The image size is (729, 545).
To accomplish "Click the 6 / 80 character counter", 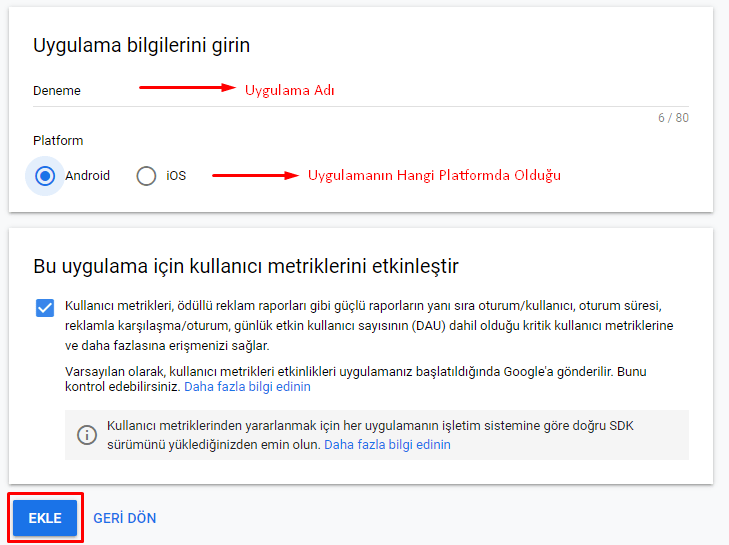I will (x=673, y=118).
